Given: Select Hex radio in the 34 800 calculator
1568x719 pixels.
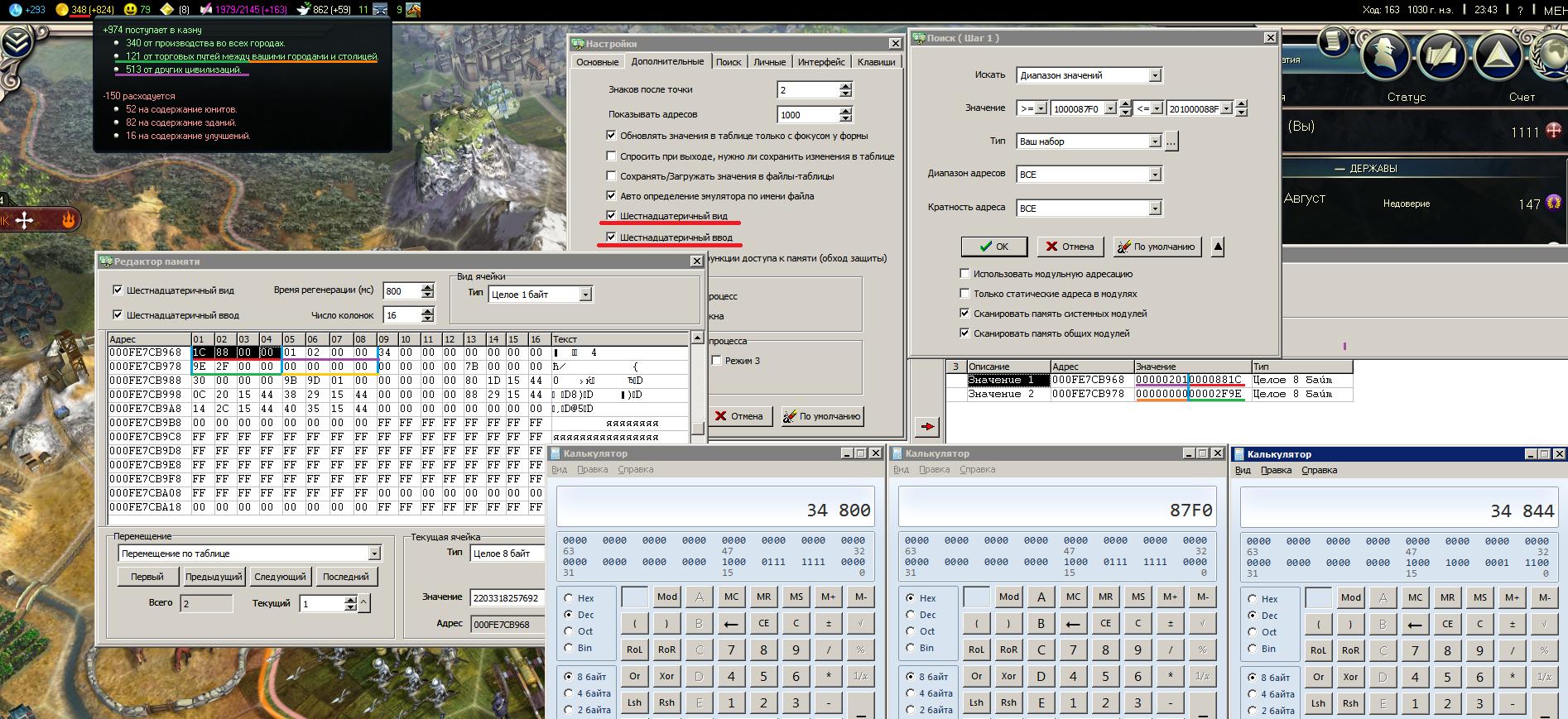Looking at the screenshot, I should pos(568,598).
